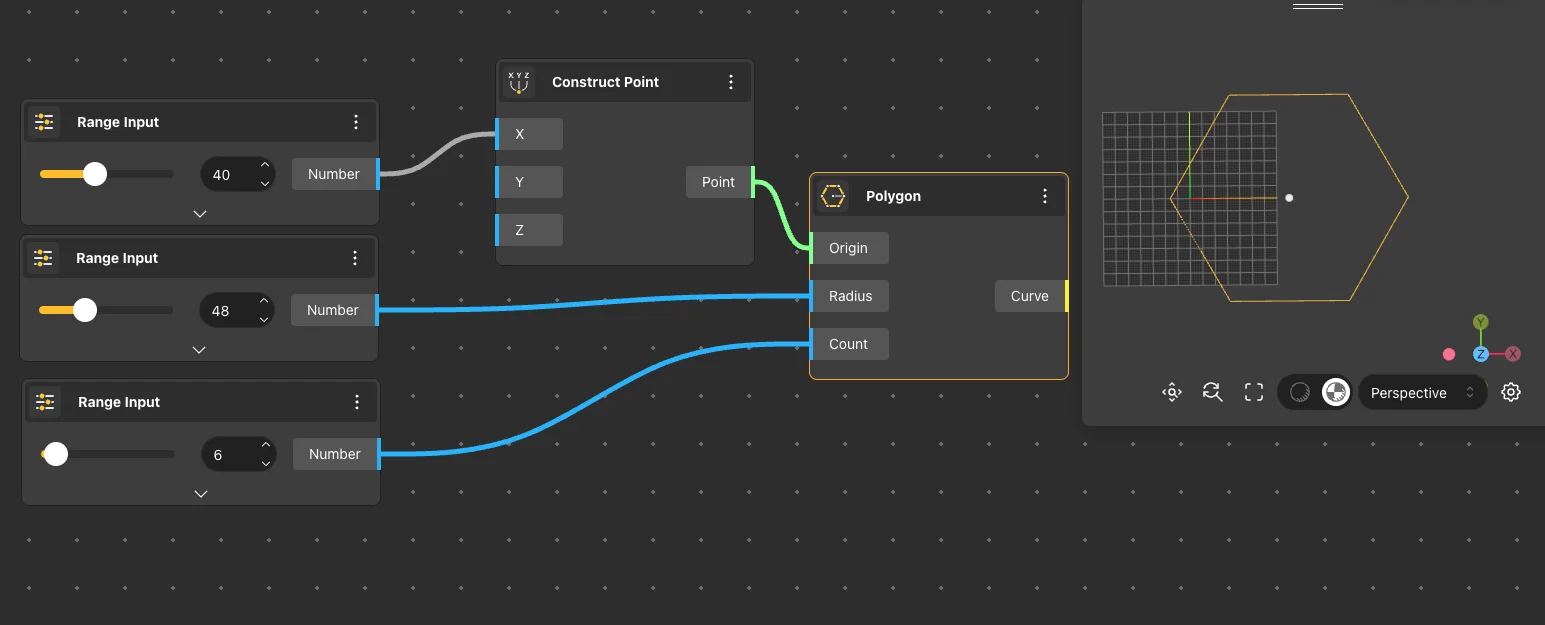Click the Polygon node hexagon icon
This screenshot has width=1545, height=625.
(833, 196)
